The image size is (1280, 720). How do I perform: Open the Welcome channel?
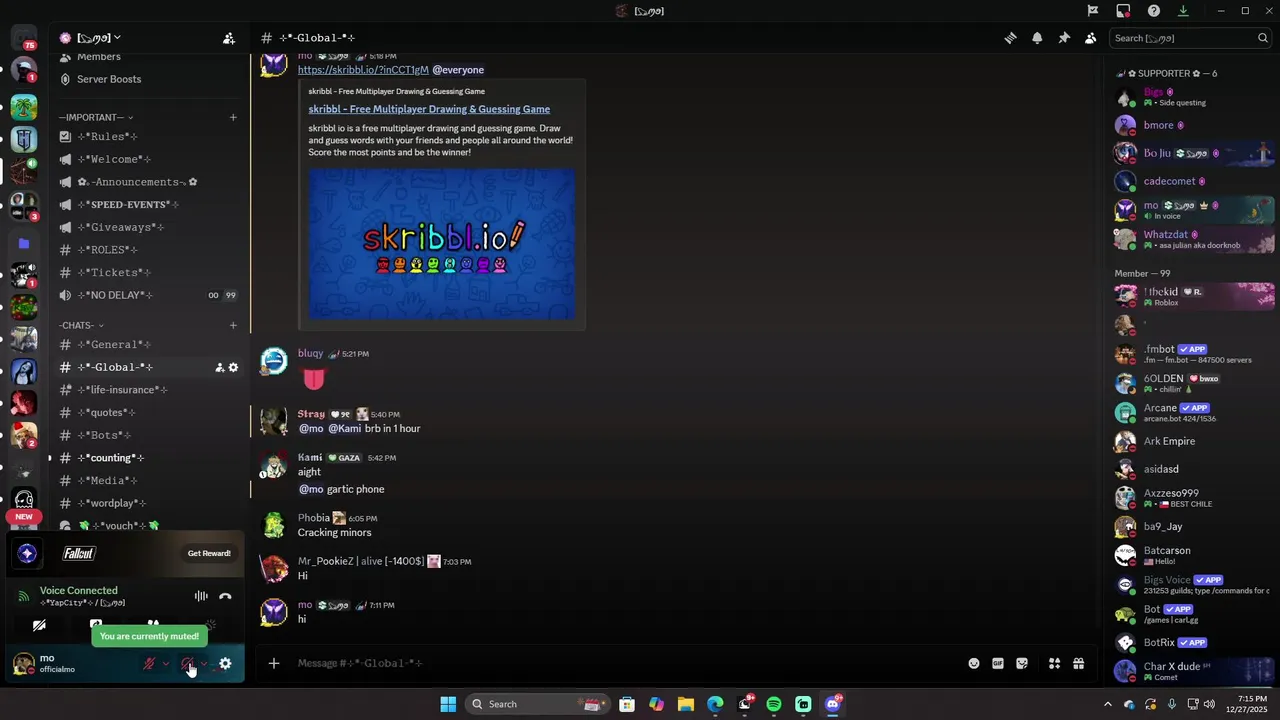click(x=148, y=159)
